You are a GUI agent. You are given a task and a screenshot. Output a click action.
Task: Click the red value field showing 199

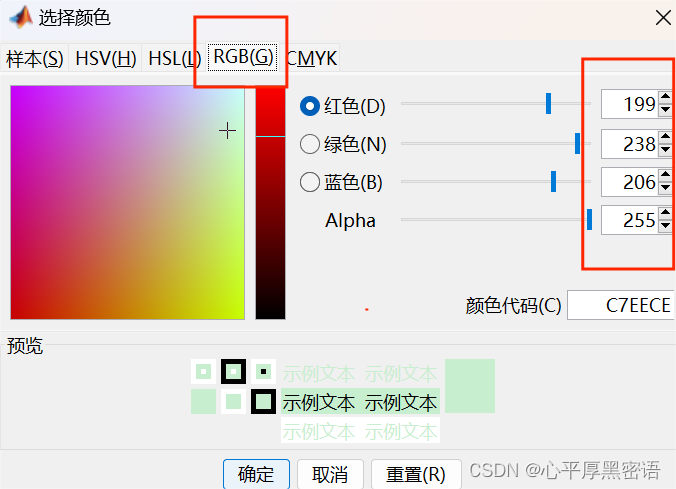pyautogui.click(x=629, y=104)
